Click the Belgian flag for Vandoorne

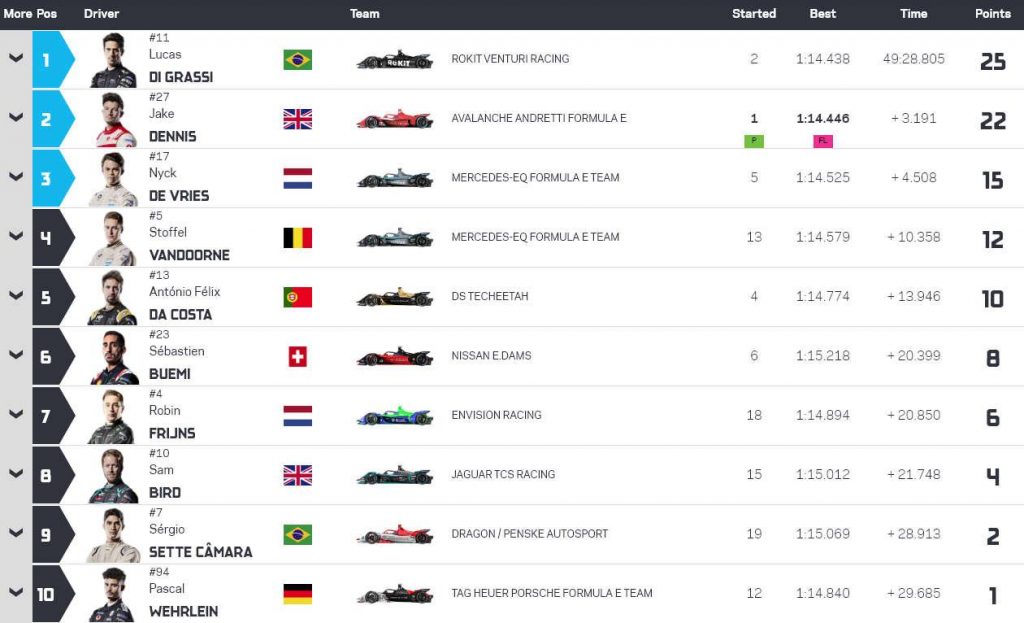tap(297, 238)
